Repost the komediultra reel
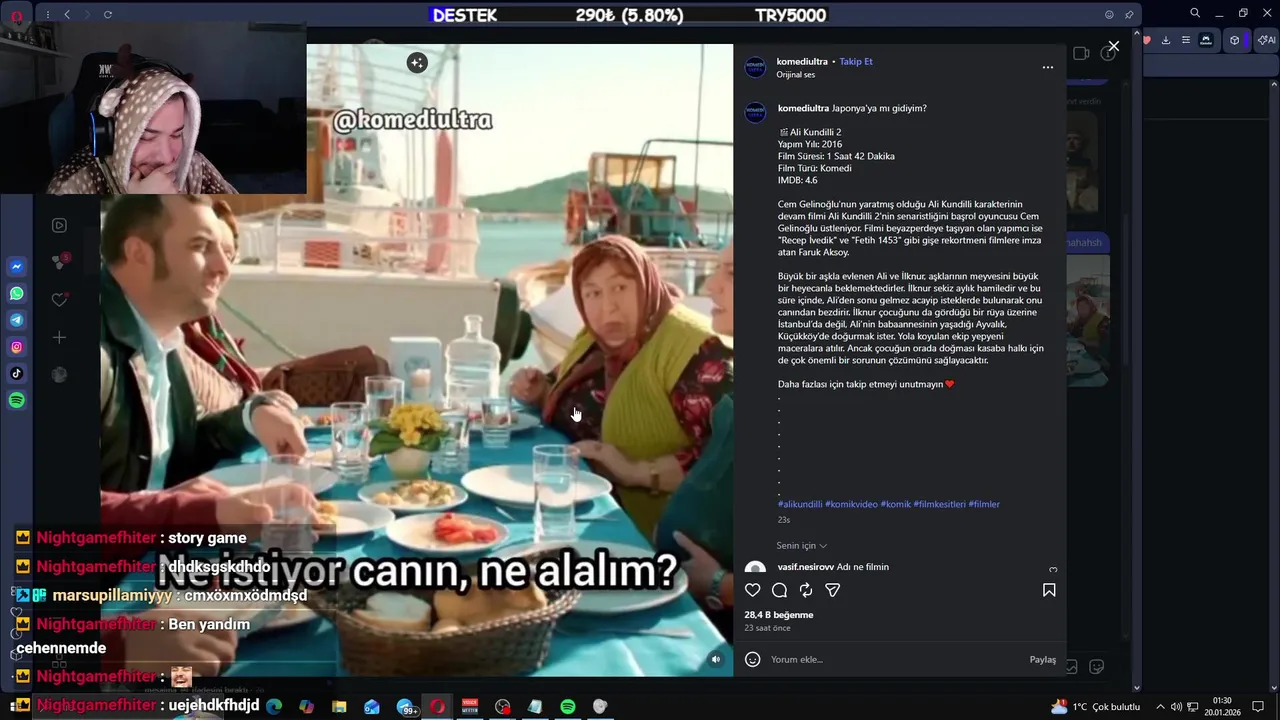 806,590
